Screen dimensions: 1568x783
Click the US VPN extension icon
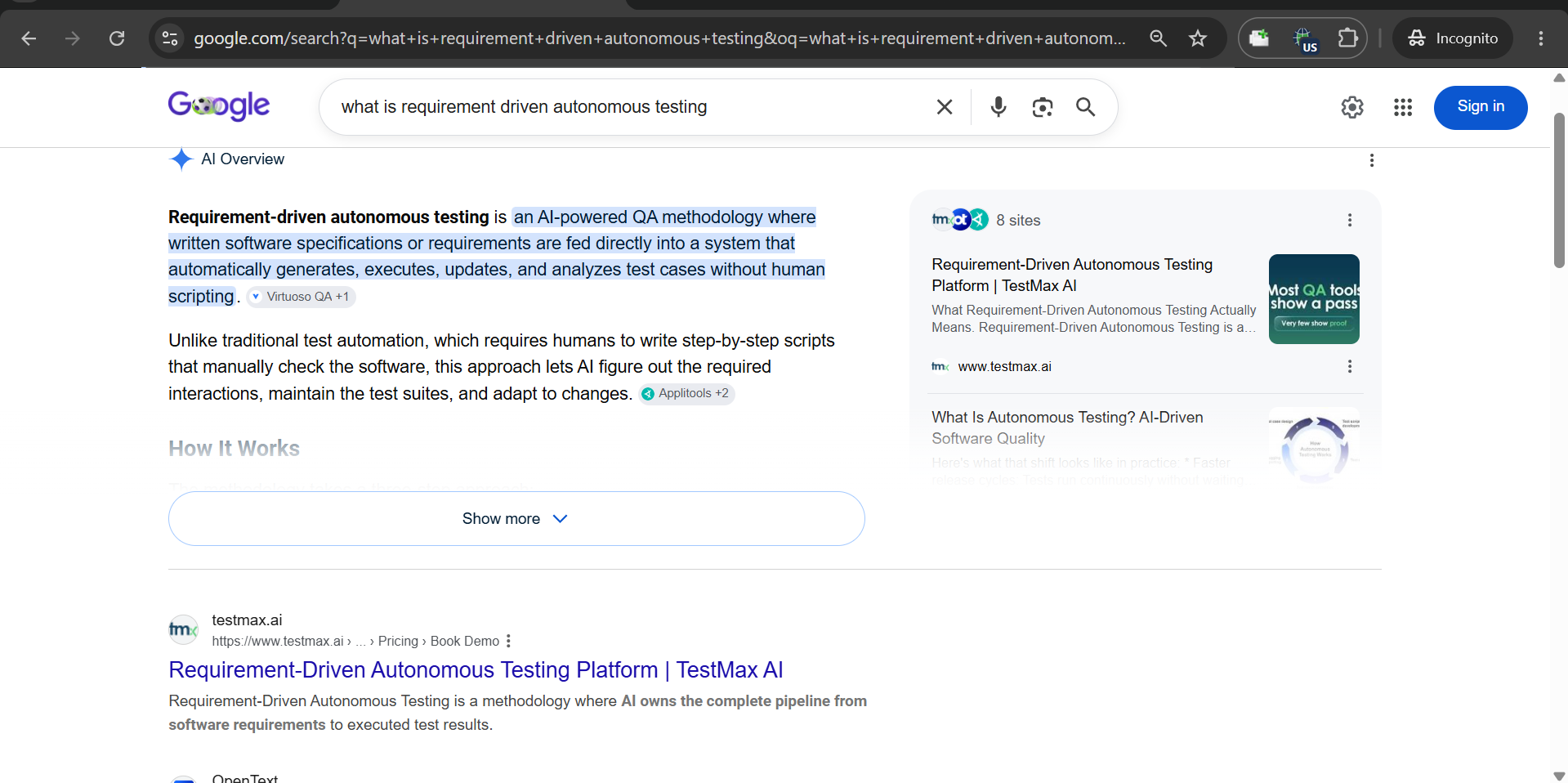coord(1304,39)
